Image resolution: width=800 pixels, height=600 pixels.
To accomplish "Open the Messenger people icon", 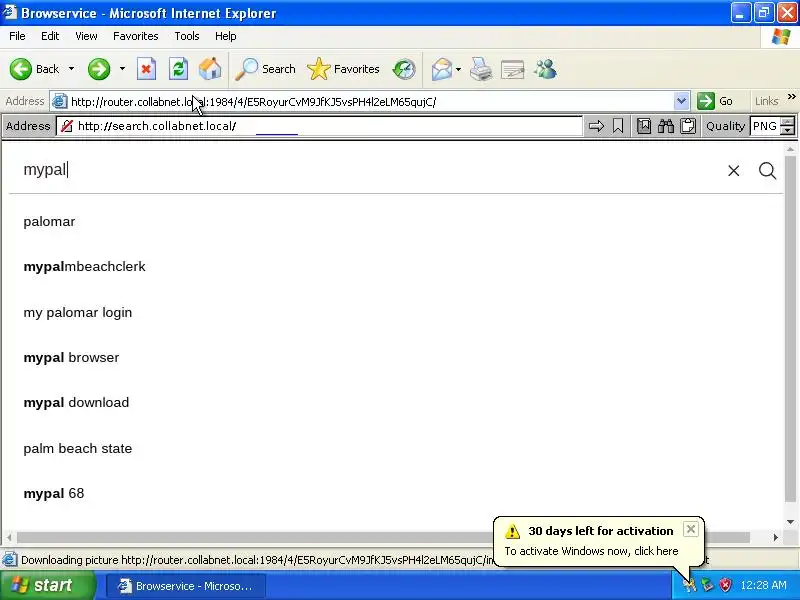I will [545, 69].
